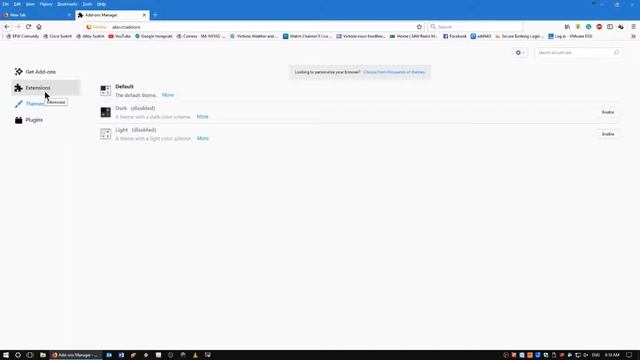
Task: Open a new tab with plus
Action: (155, 15)
